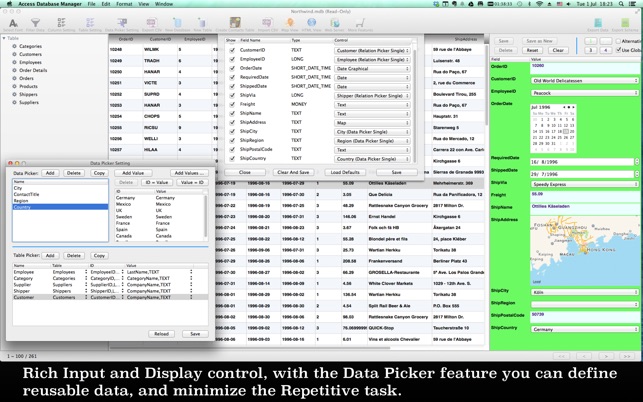
Task: Open the Window menu
Action: click(162, 5)
